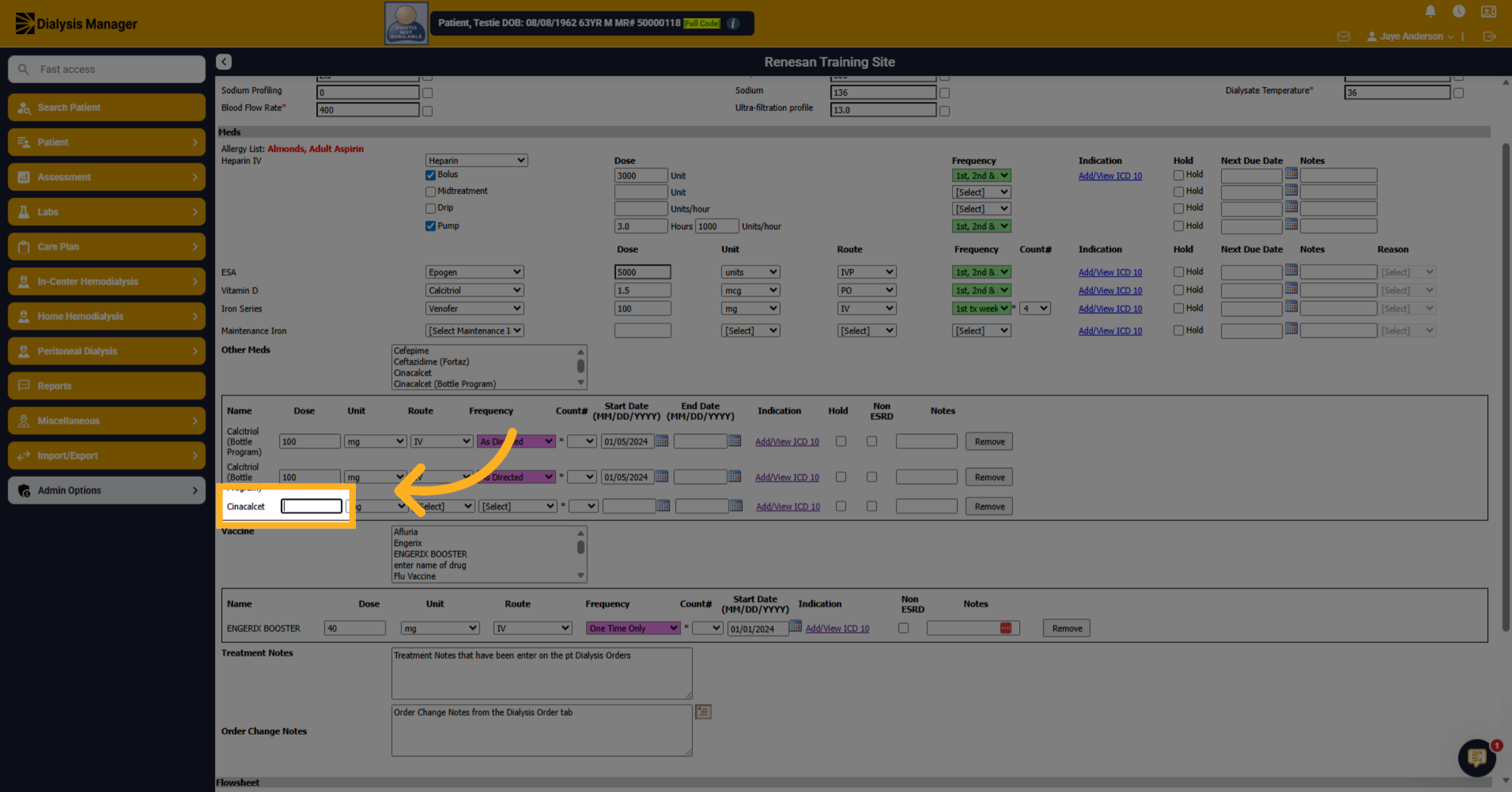The width and height of the screenshot is (1512, 792).
Task: Remove the ENGERIX BOOSTER vaccine row
Action: (x=1067, y=628)
